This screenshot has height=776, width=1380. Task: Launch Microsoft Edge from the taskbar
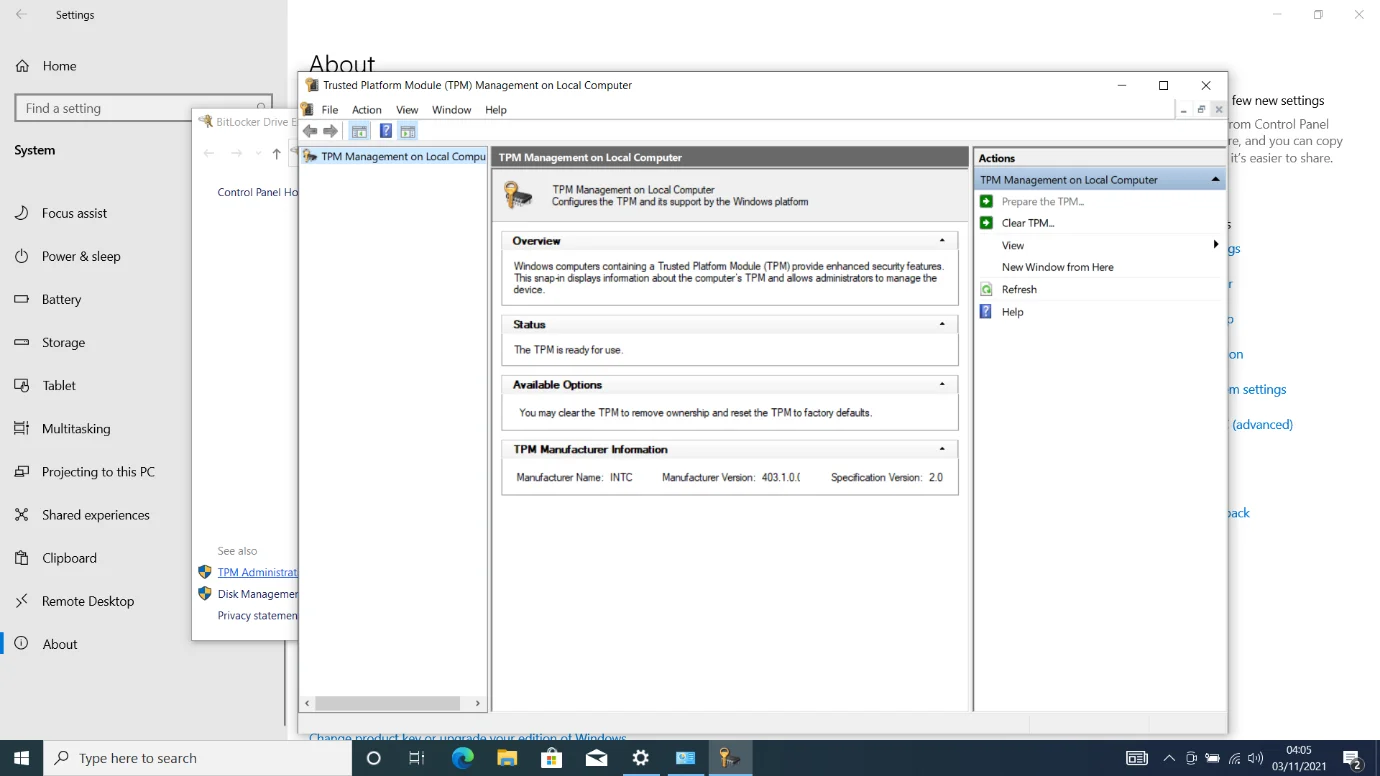tap(462, 758)
